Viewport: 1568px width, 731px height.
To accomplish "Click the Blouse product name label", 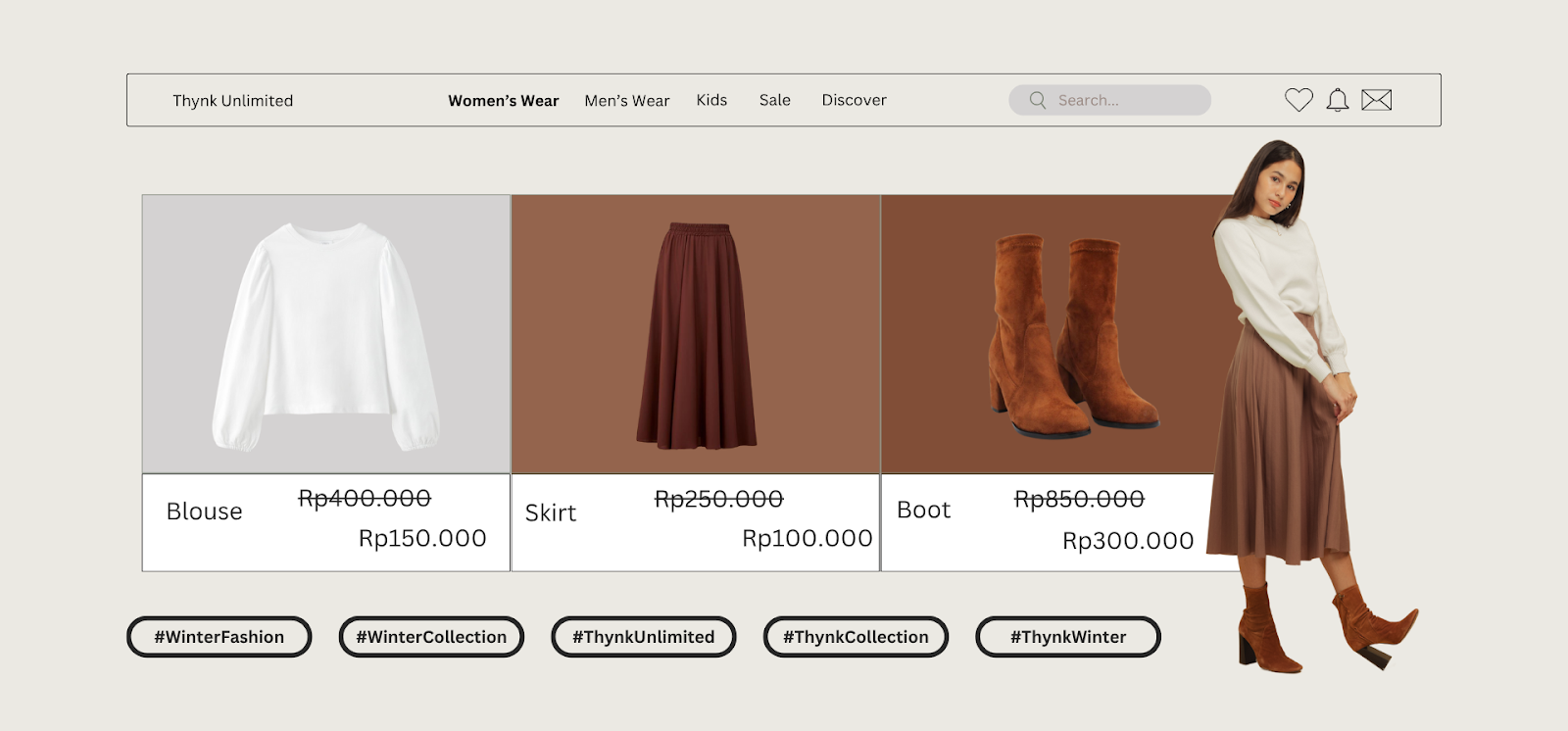I will point(204,512).
